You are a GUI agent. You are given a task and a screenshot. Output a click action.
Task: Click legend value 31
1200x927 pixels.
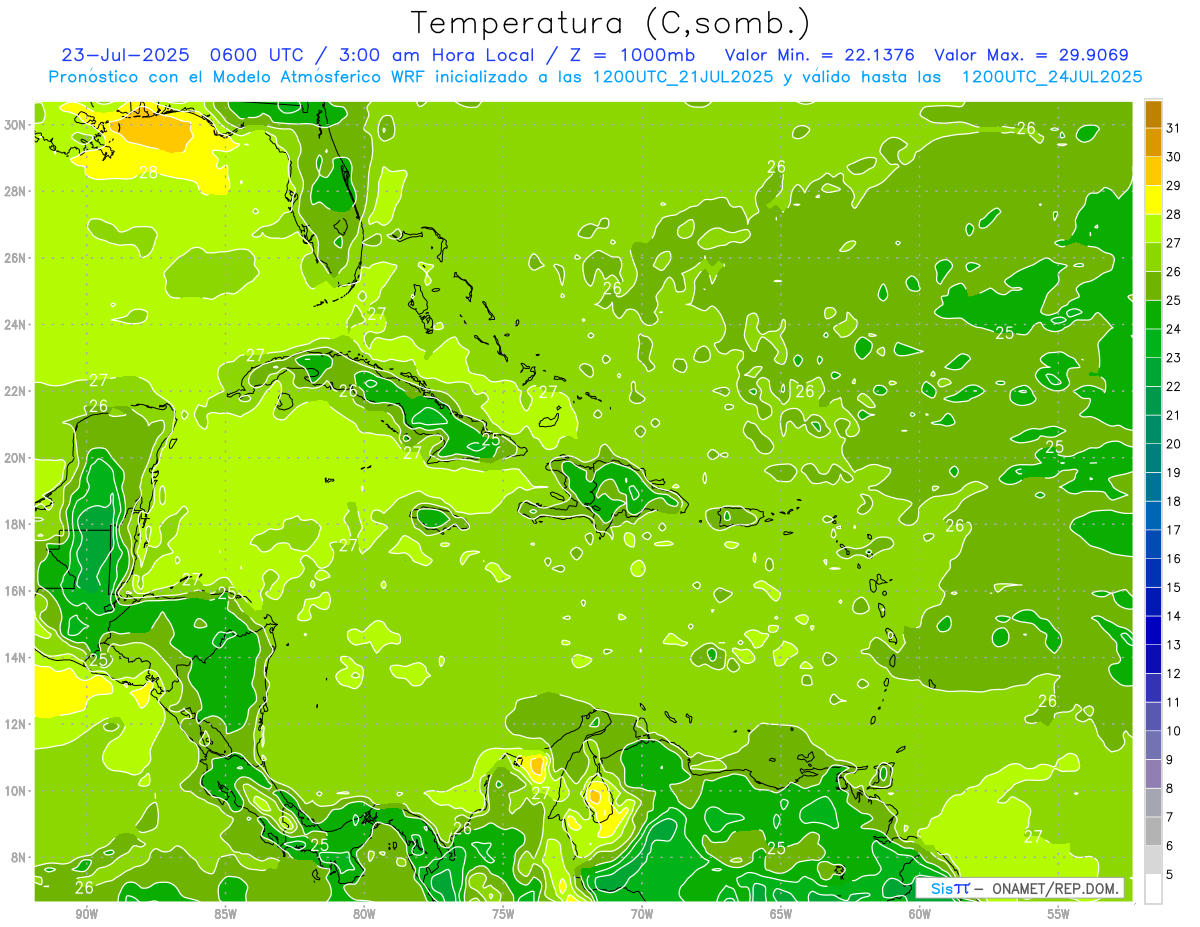pos(1173,128)
